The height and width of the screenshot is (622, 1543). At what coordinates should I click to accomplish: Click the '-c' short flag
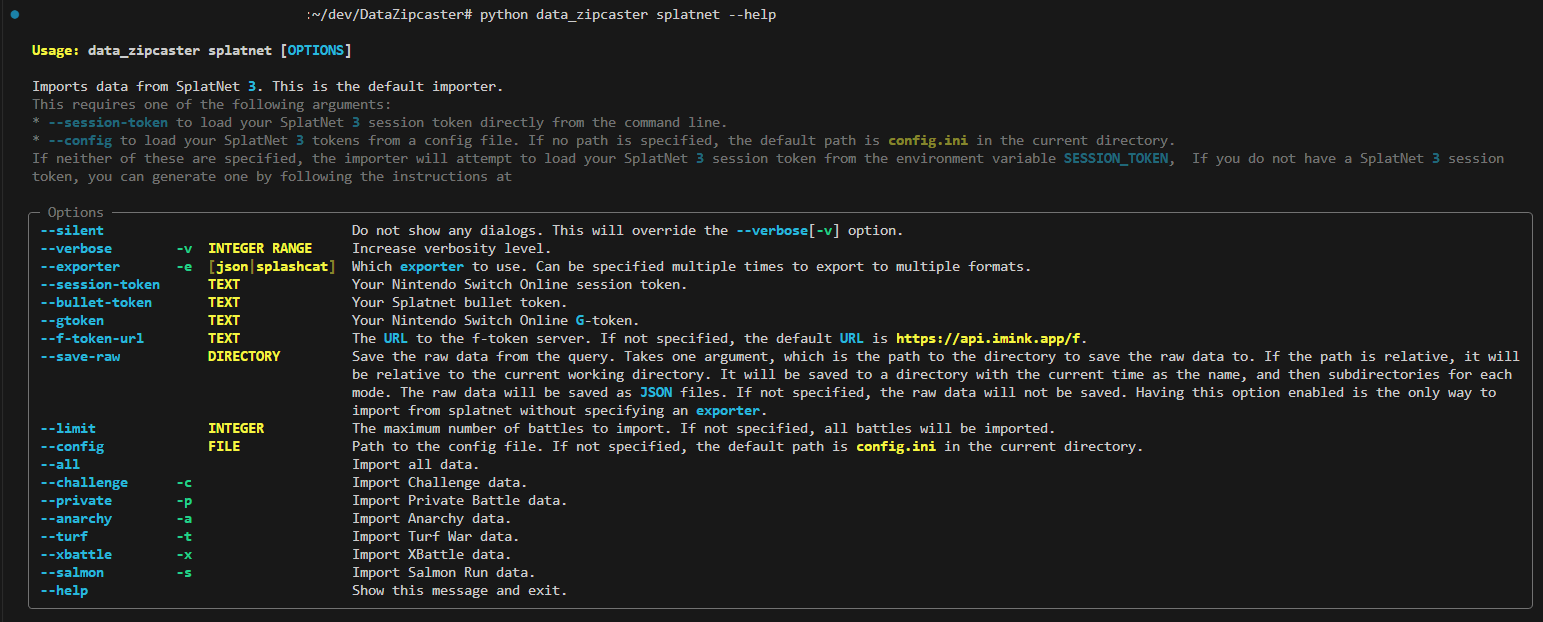pos(184,483)
